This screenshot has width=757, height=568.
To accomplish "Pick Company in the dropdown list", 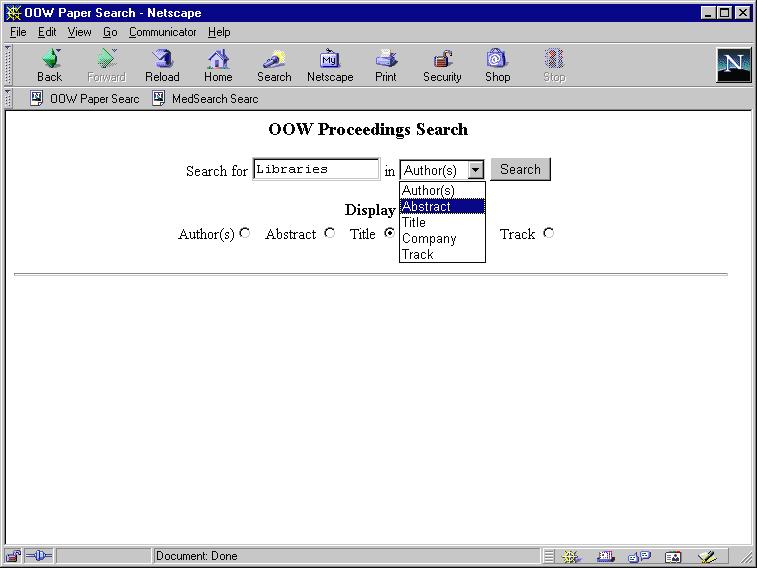I will point(441,239).
